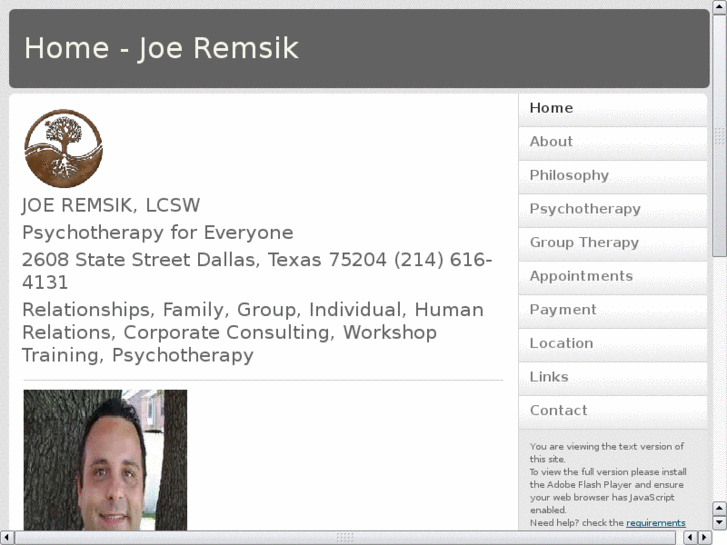Click the 'JOE REMSIK, LCSW' heading
Screen dimensions: 727x545
click(111, 205)
